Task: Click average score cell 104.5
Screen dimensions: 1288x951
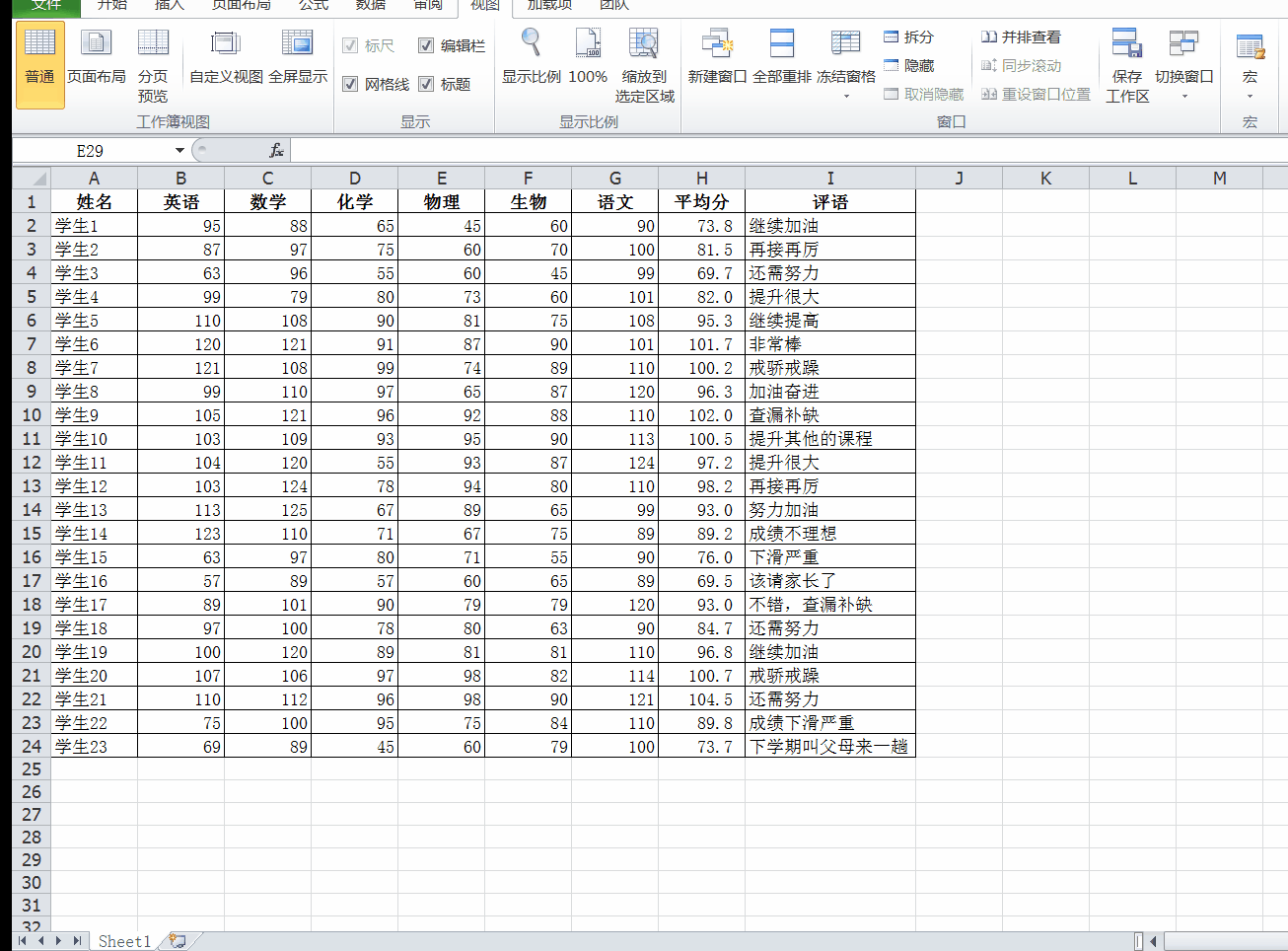Action: pos(702,699)
